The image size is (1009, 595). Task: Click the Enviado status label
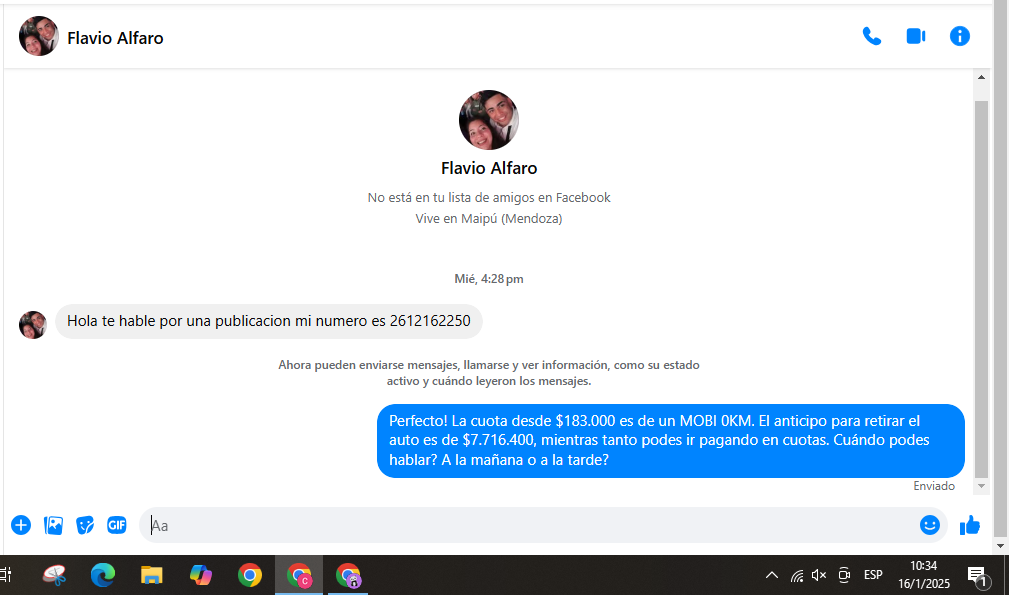coord(934,486)
